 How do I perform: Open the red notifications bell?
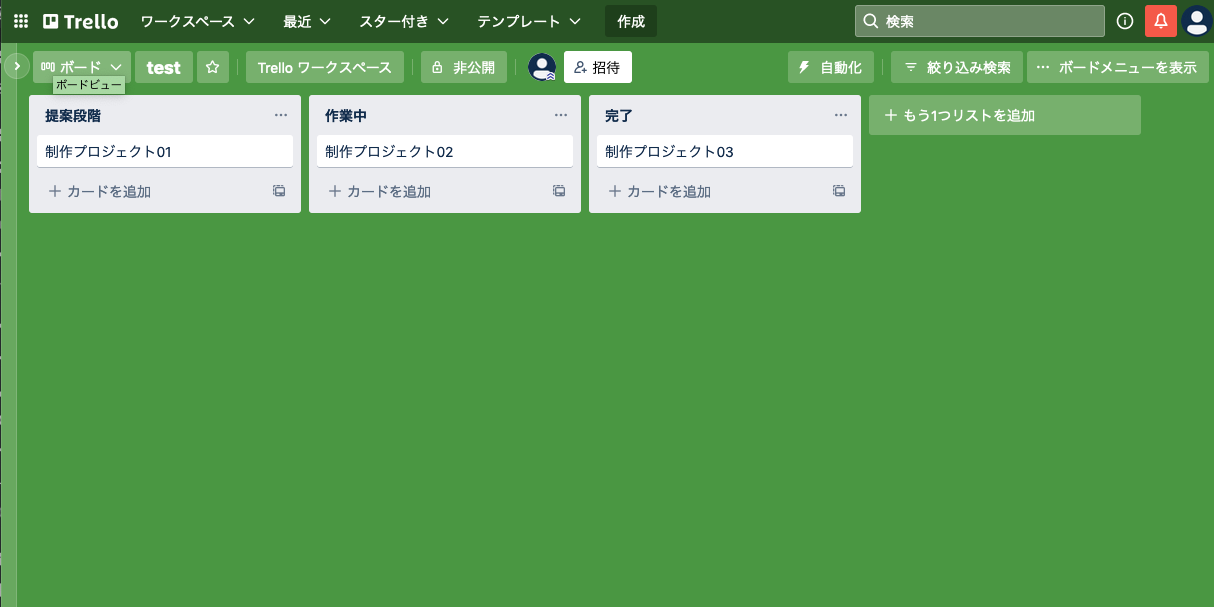coord(1161,21)
